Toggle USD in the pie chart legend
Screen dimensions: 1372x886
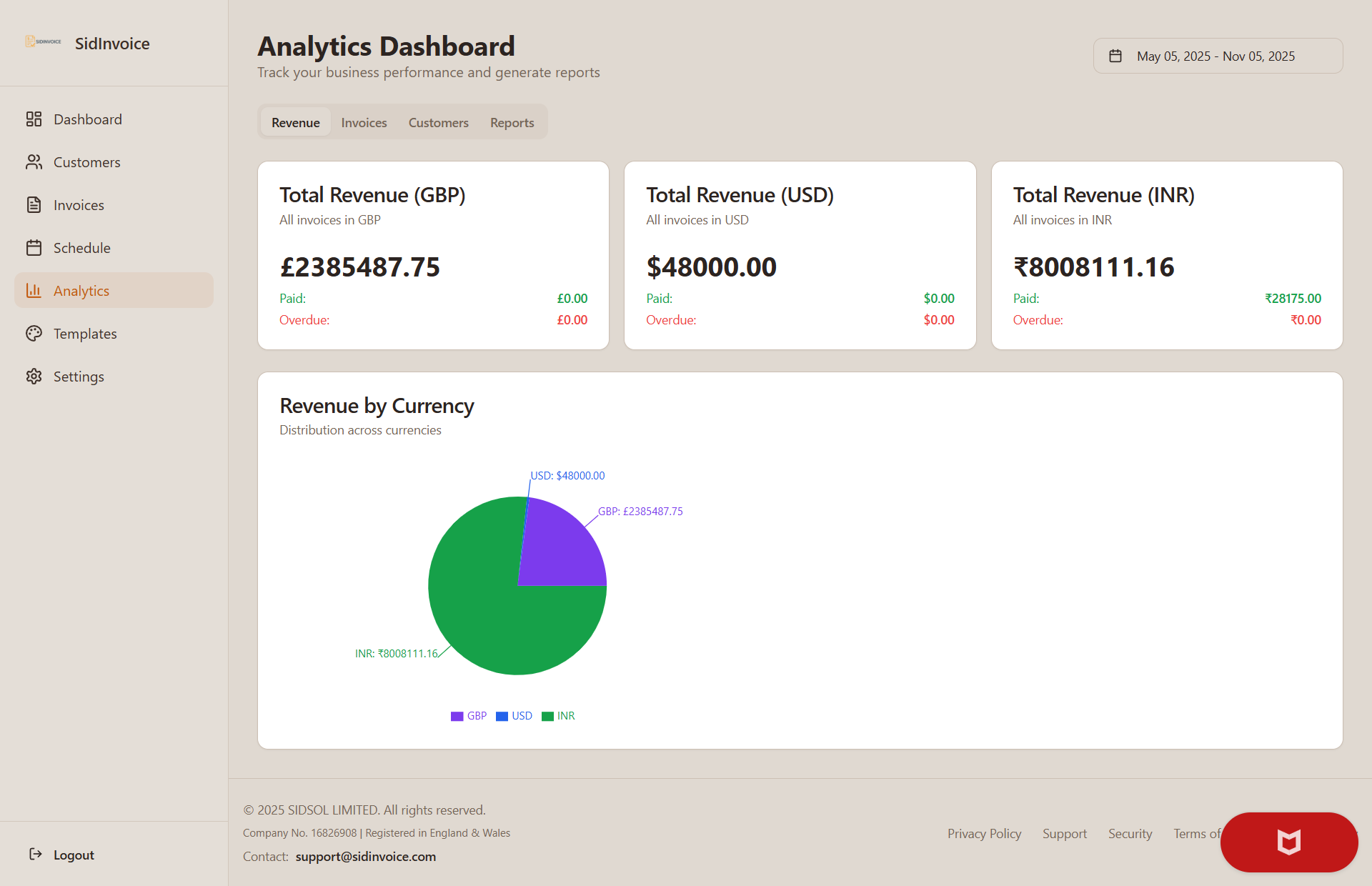514,715
